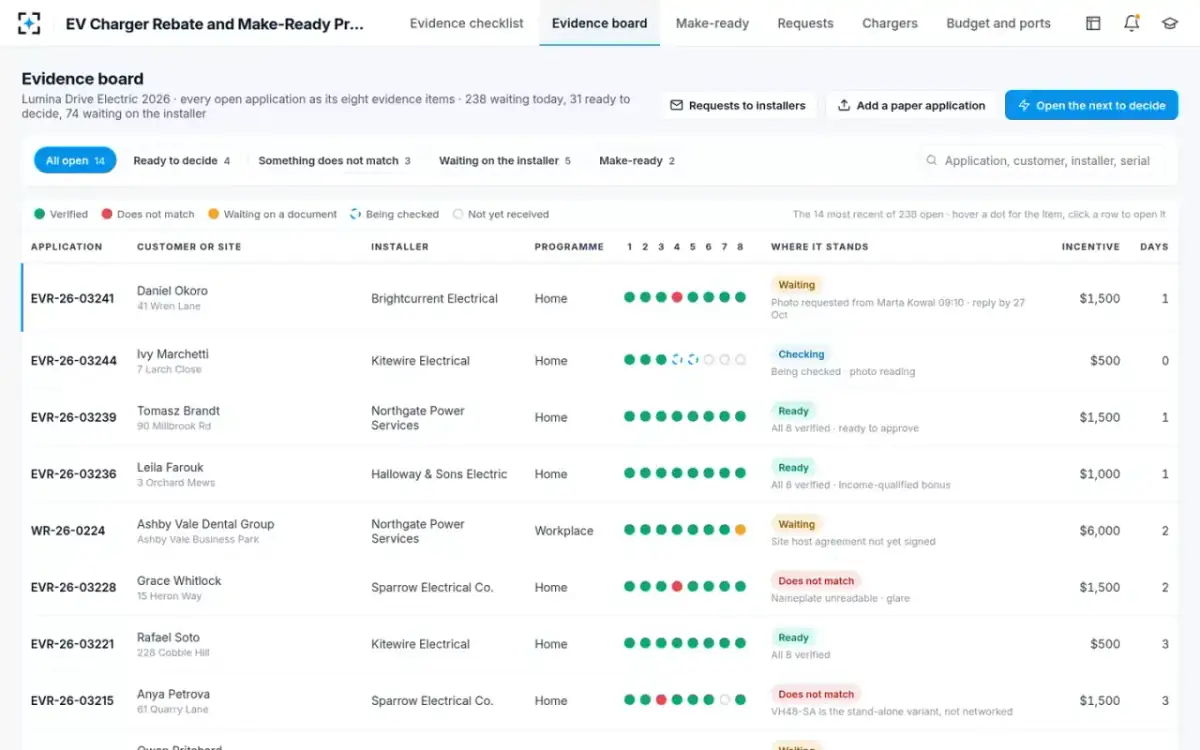
Task: Click customer name Leila Farouk
Action: click(x=171, y=467)
